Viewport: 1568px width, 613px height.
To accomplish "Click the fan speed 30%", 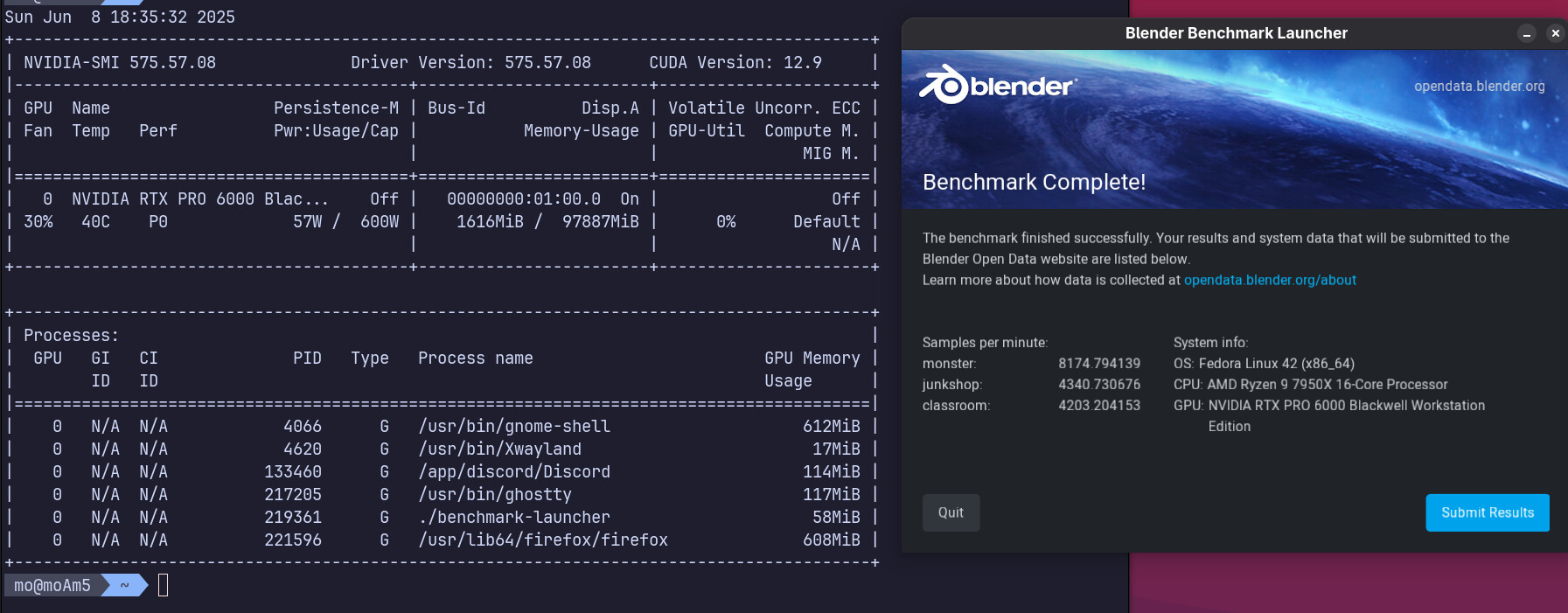I will point(38,221).
